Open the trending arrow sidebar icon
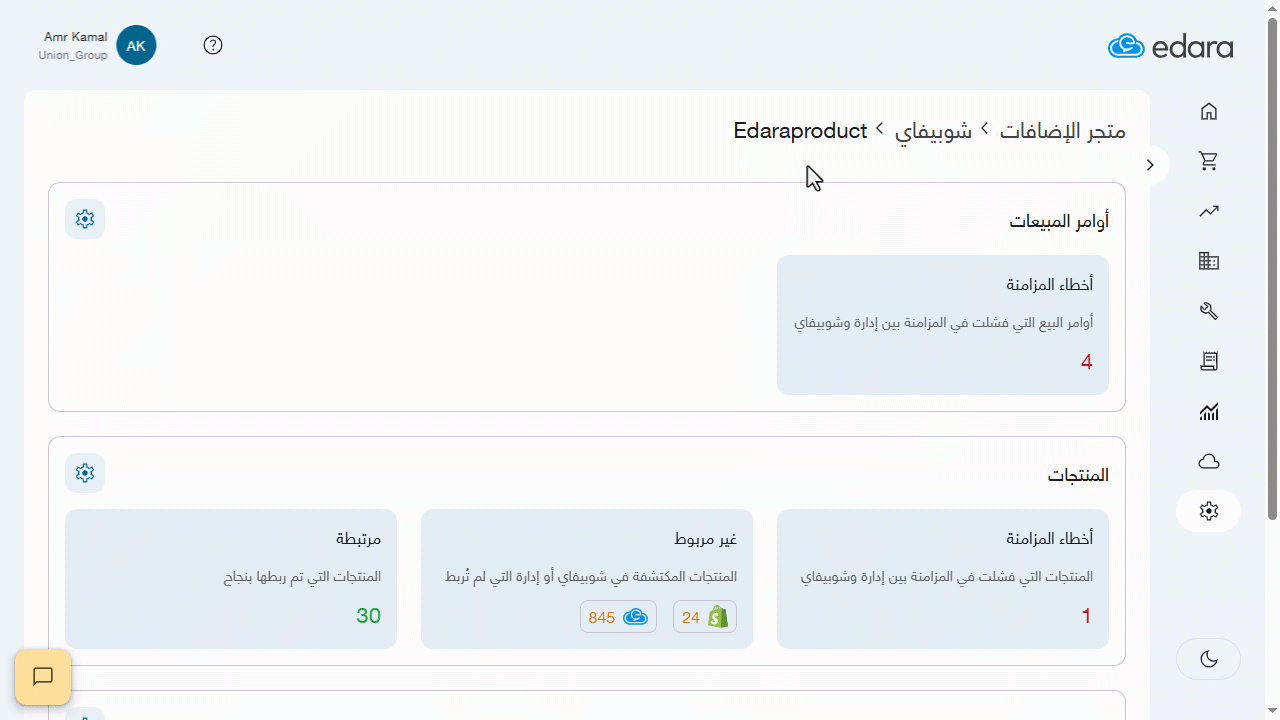 (x=1209, y=211)
